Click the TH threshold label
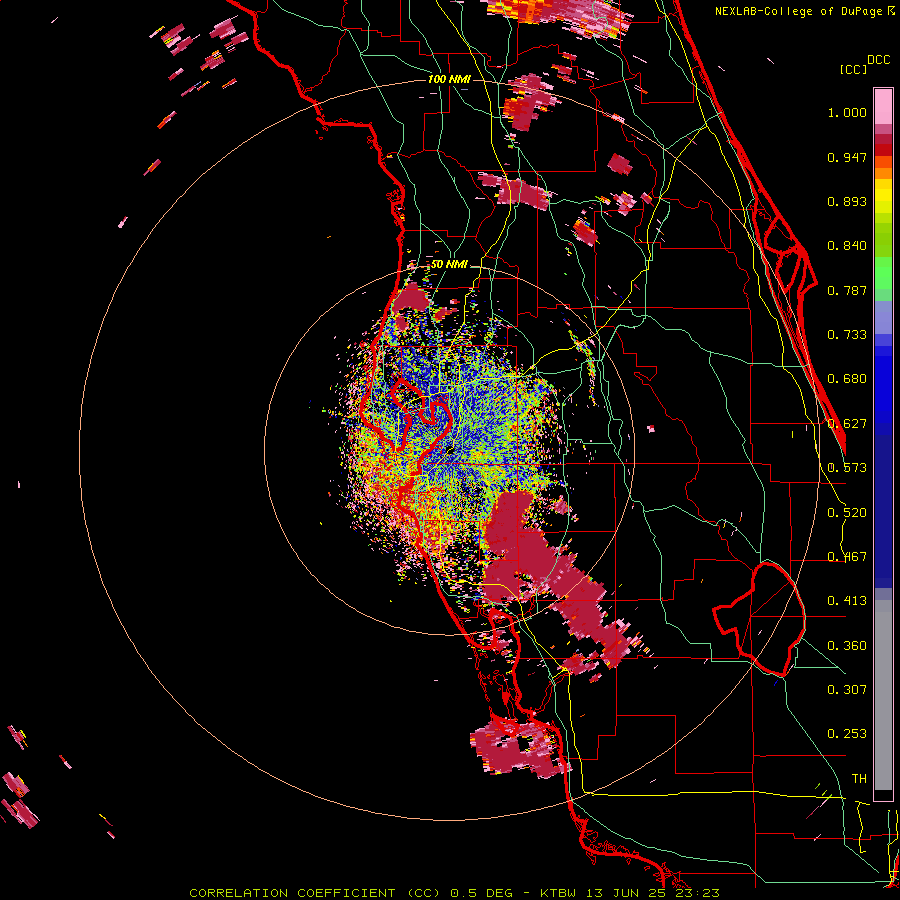This screenshot has width=900, height=900. coord(859,779)
